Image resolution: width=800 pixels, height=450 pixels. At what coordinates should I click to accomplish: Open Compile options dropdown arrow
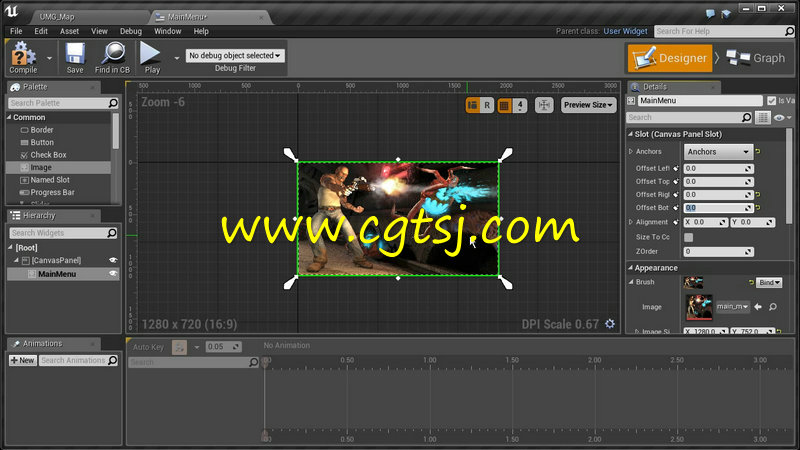click(x=49, y=58)
